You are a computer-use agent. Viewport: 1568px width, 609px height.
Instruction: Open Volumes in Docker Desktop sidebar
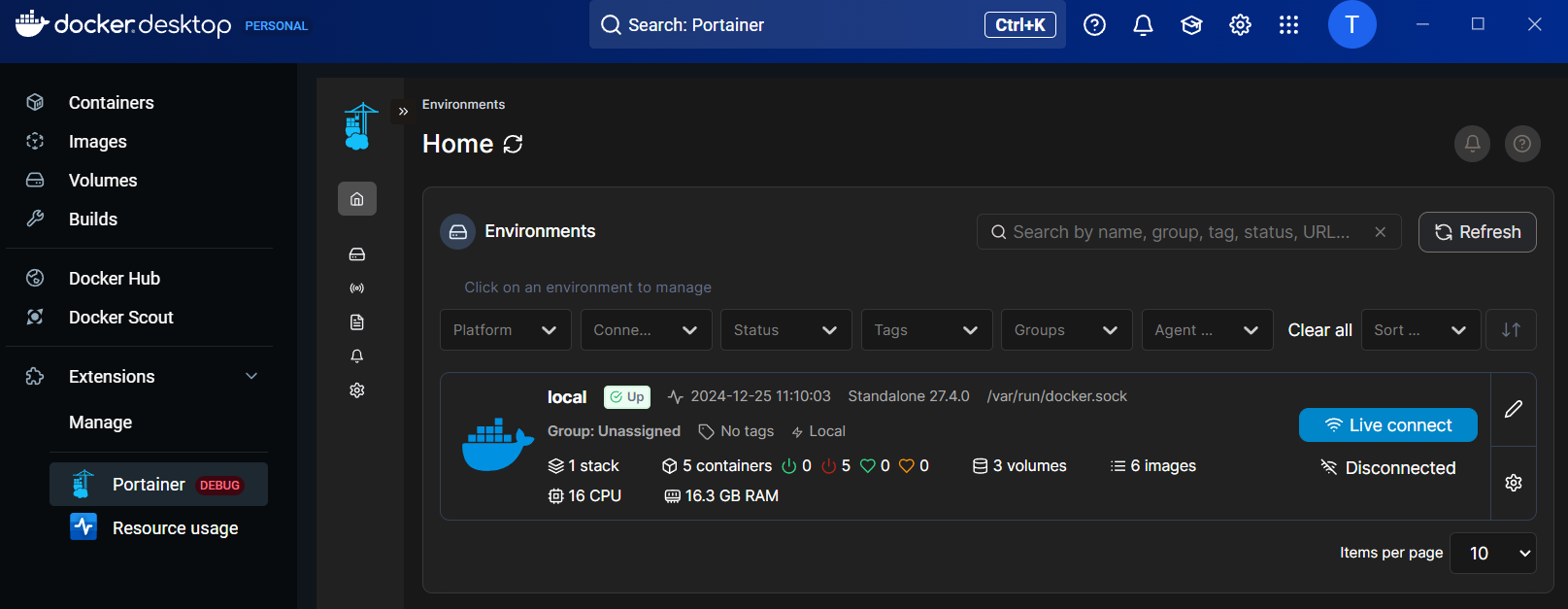click(103, 181)
